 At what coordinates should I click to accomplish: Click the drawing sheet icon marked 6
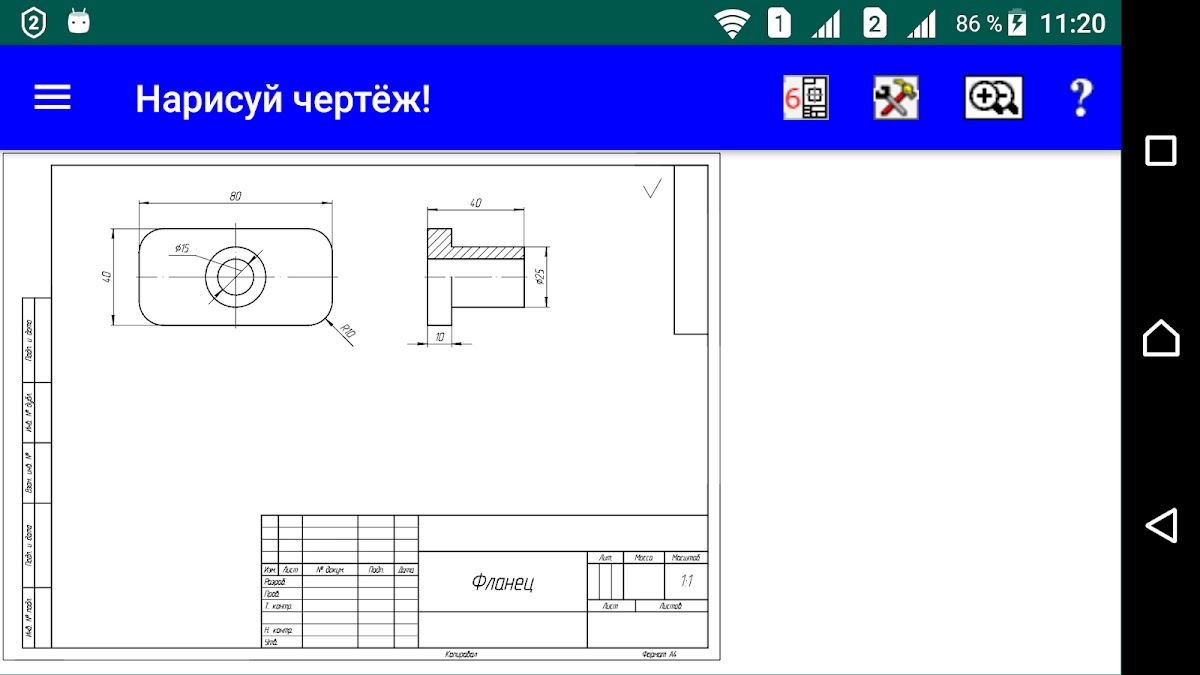pyautogui.click(x=806, y=98)
